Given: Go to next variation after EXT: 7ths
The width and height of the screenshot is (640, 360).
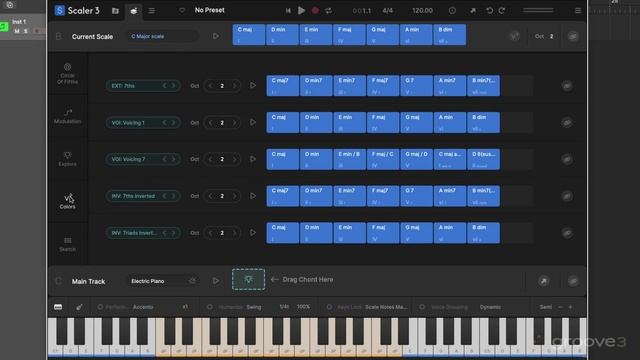Looking at the screenshot, I should click(x=173, y=86).
